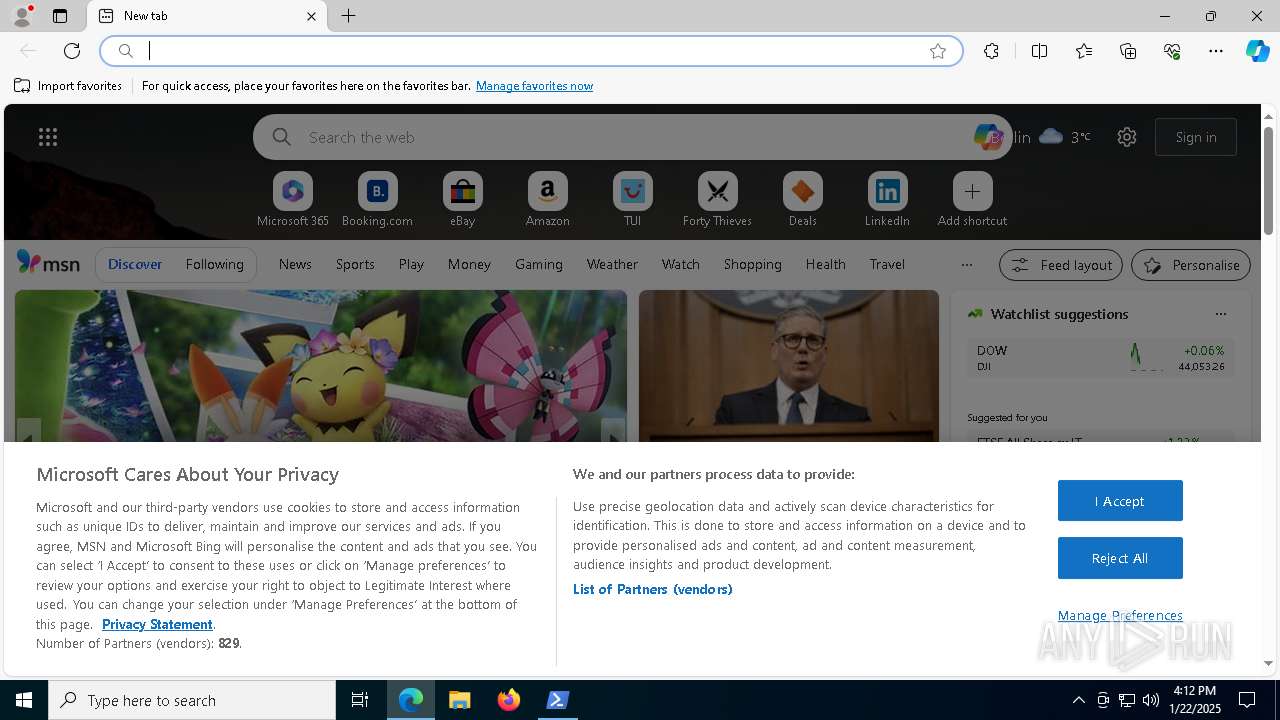Viewport: 1280px width, 720px height.
Task: Open Forty Thieves shortcut
Action: tap(717, 200)
